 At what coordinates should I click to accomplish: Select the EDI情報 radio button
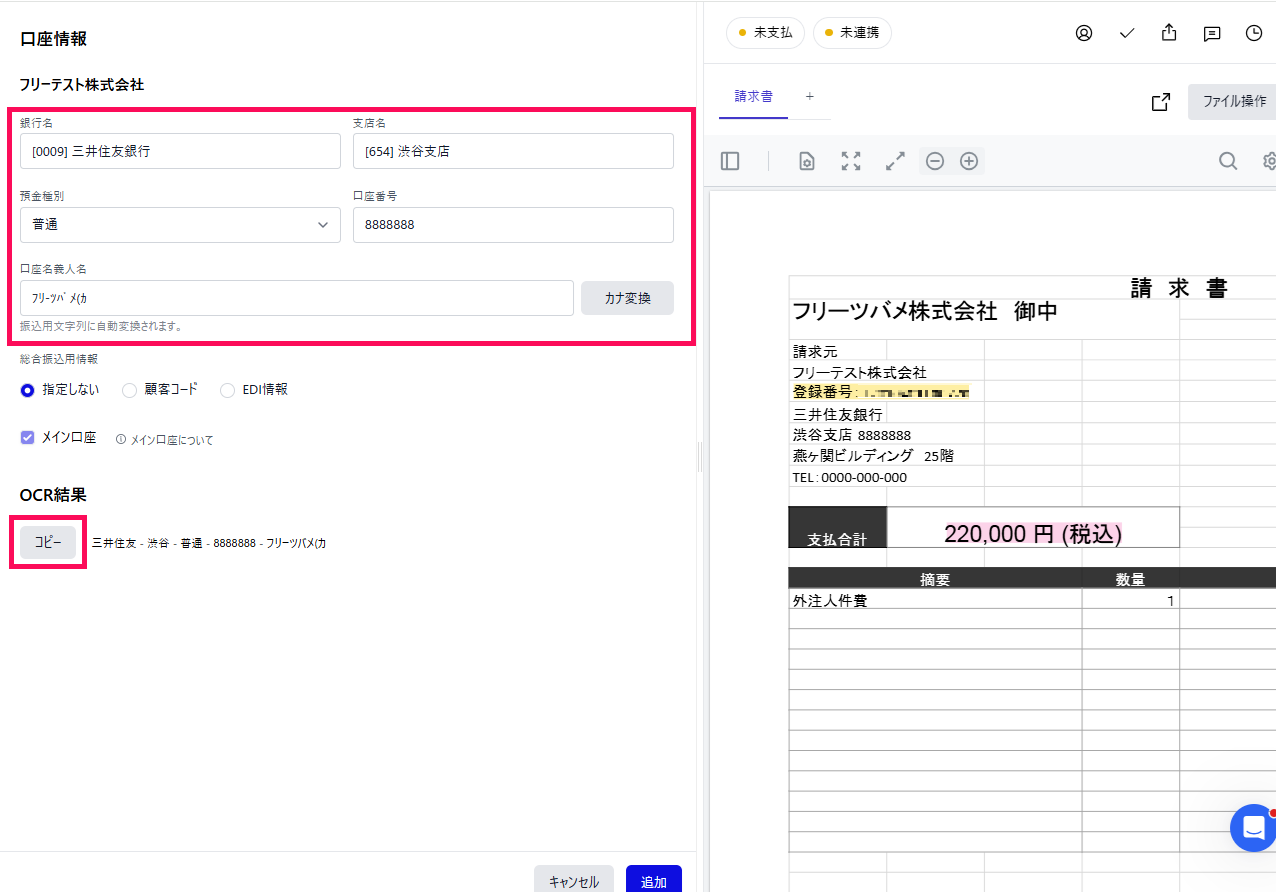click(227, 390)
